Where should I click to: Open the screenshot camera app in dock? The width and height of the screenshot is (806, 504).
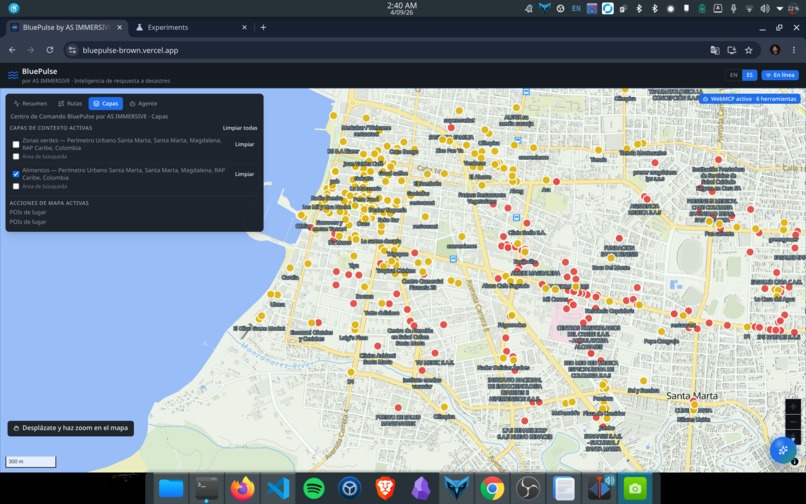[x=635, y=488]
